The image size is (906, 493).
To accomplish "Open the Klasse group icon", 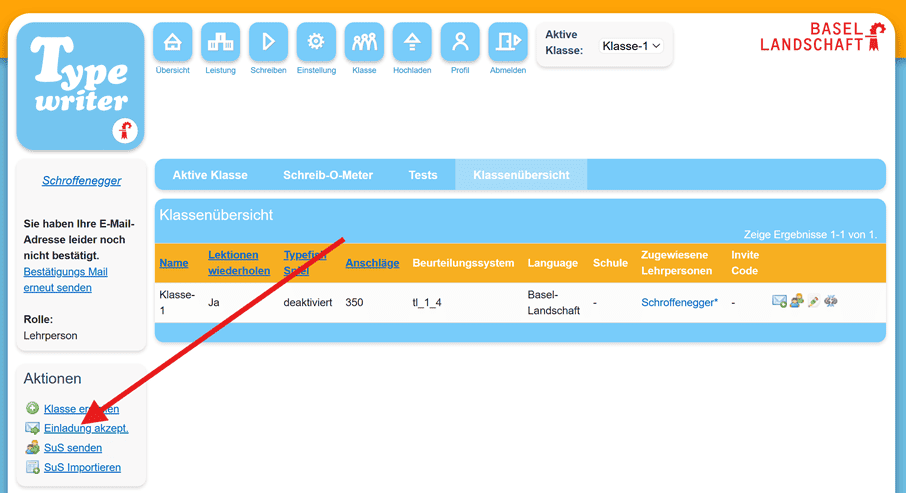I will 364,42.
